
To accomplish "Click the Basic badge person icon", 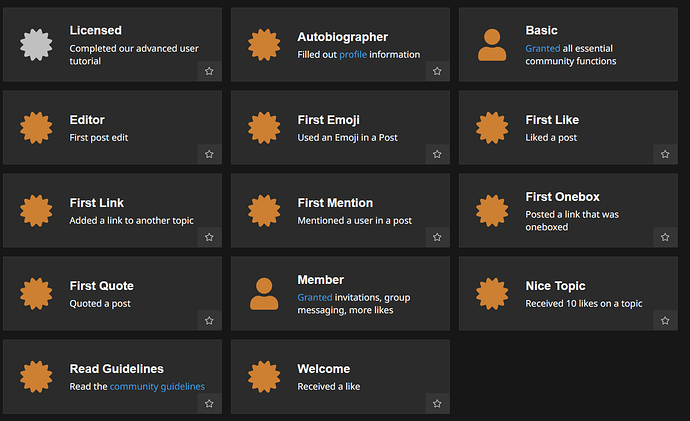I will [x=492, y=44].
